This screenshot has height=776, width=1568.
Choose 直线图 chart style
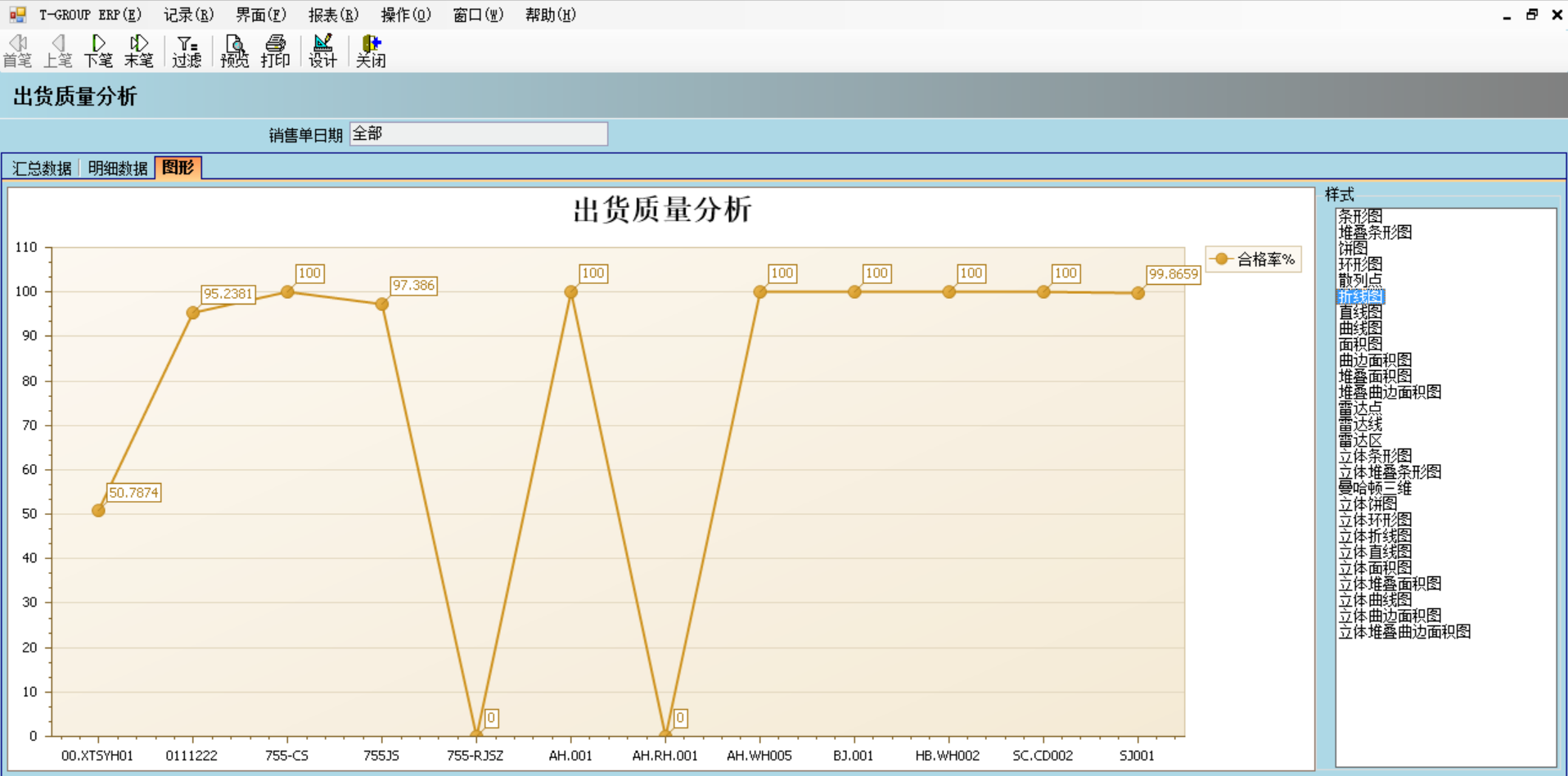tap(1360, 312)
